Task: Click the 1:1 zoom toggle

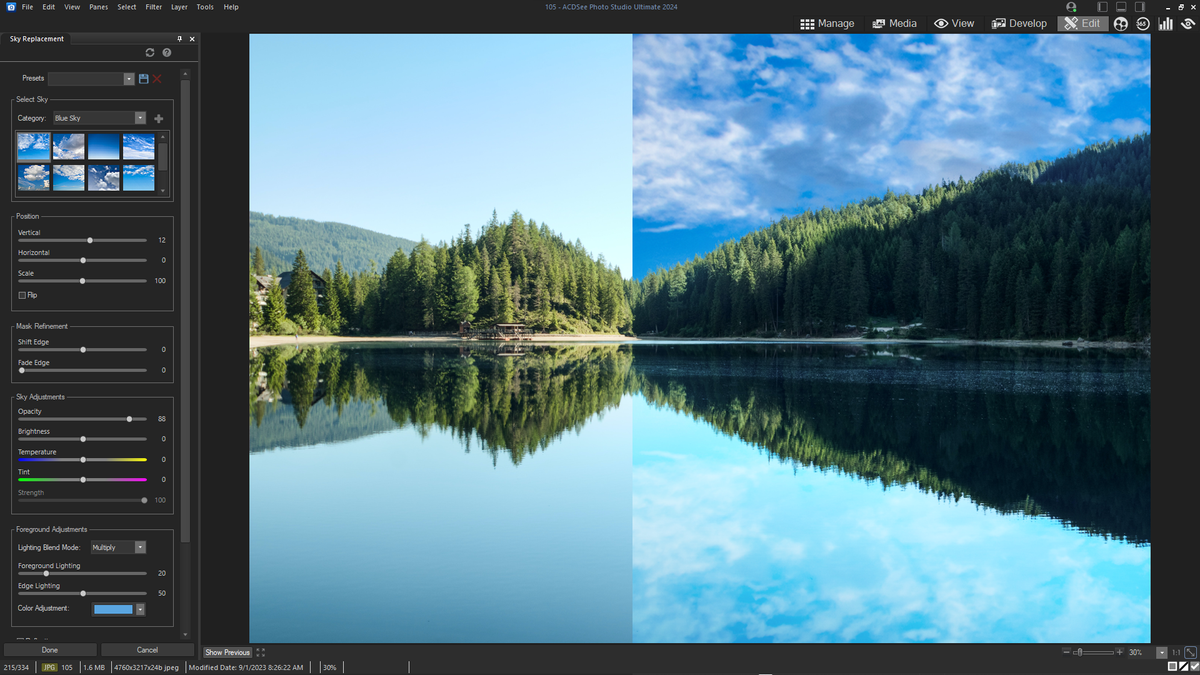Action: pos(1176,652)
